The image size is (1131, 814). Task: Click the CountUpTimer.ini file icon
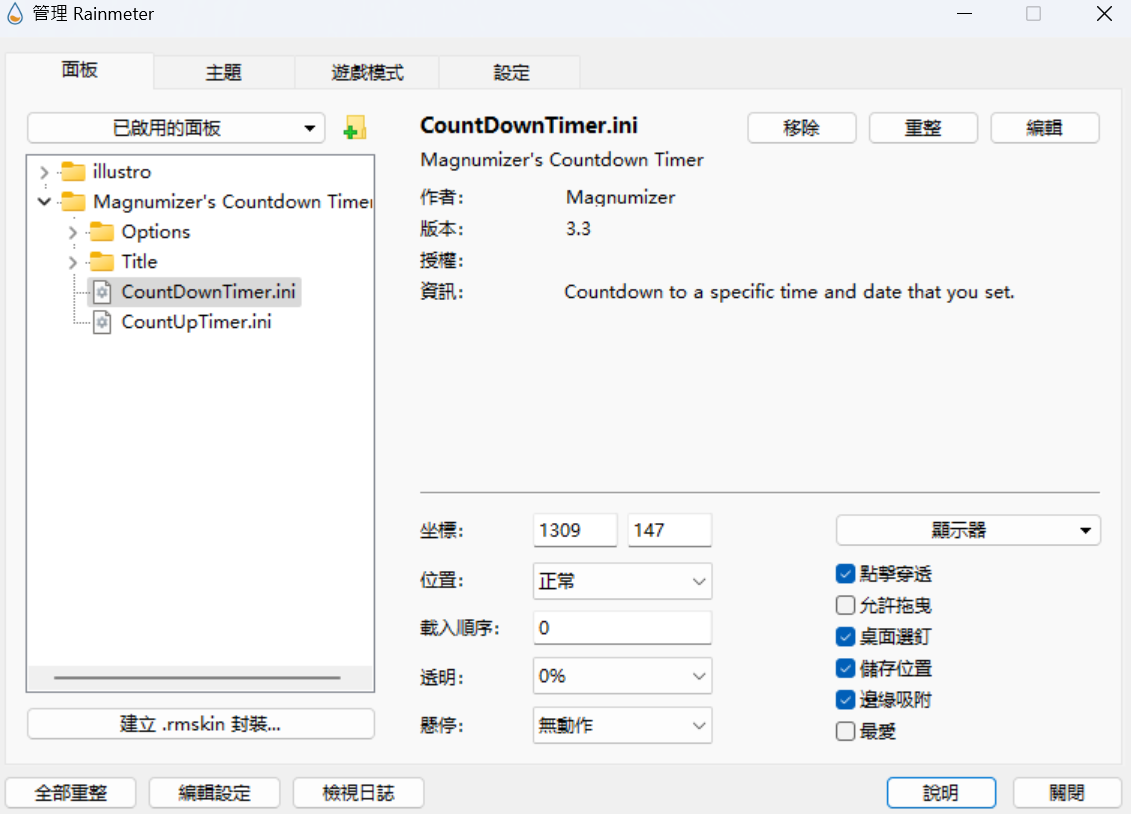pos(102,322)
